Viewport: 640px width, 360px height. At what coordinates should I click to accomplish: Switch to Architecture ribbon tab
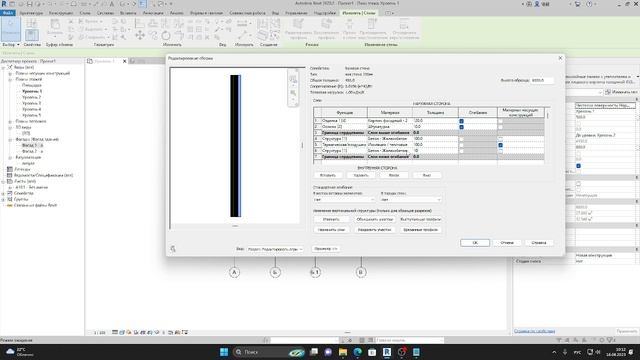[31, 13]
